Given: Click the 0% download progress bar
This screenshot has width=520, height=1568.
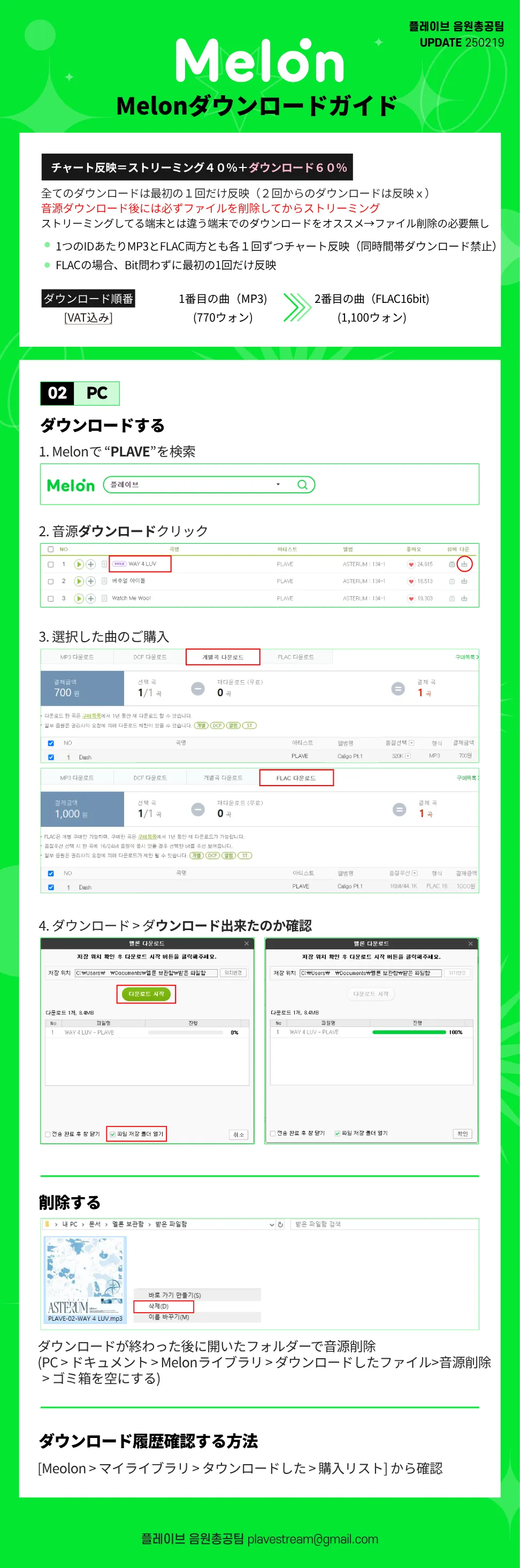Looking at the screenshot, I should 185,1033.
